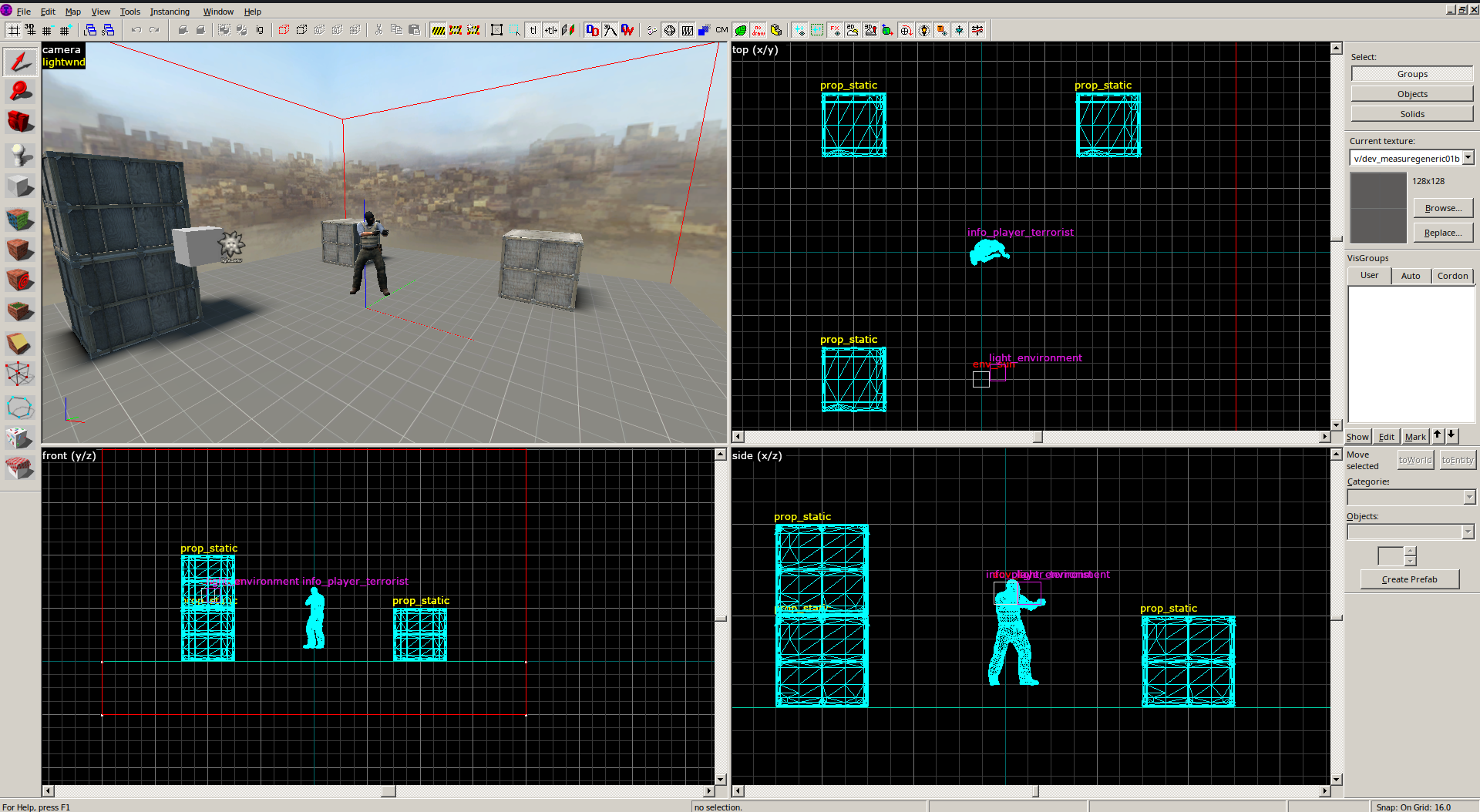Click the side view horizontal scrollbar thumb
The width and height of the screenshot is (1480, 812).
coord(1035,791)
